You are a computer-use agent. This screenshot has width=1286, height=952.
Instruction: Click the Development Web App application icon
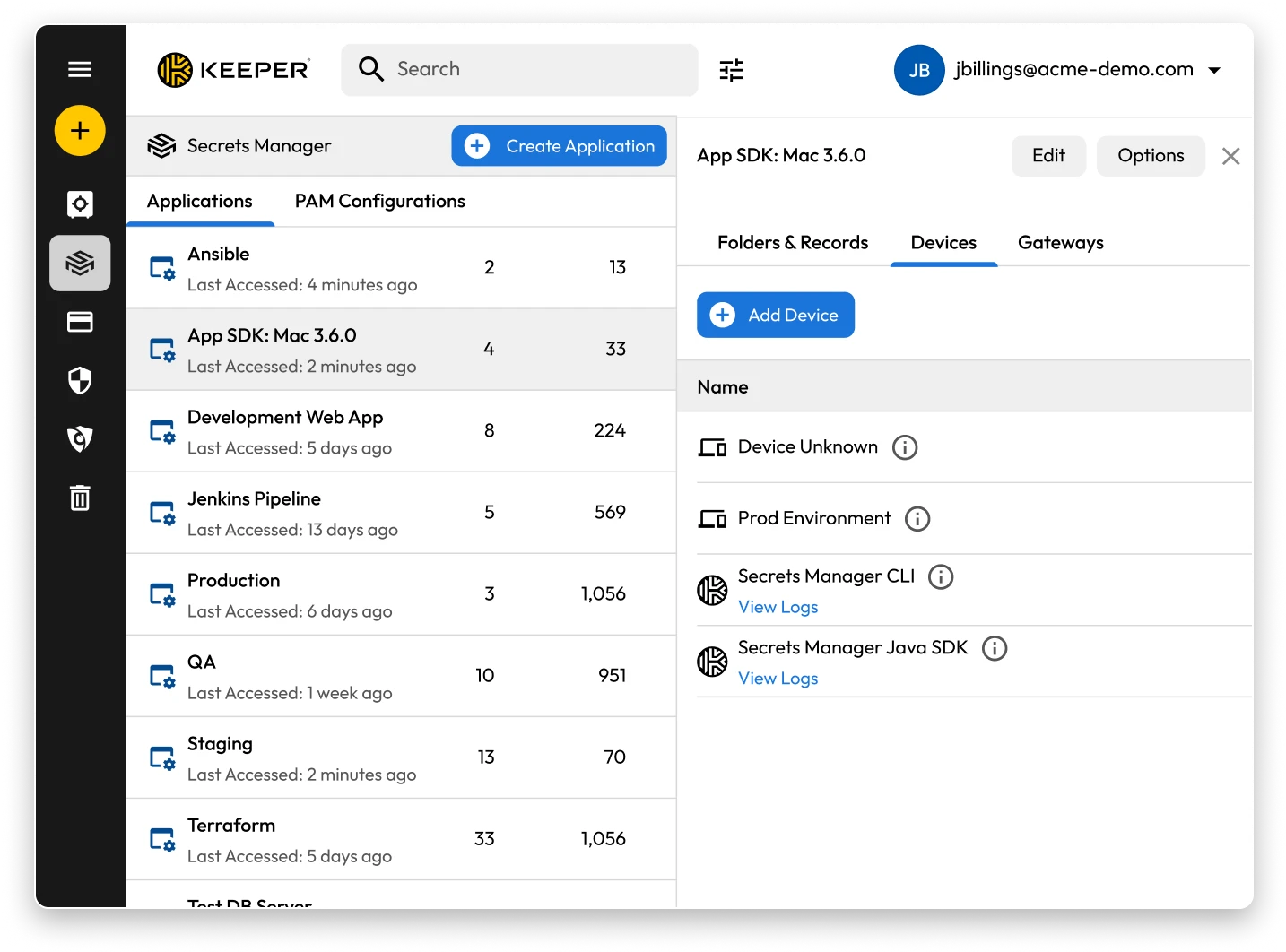point(162,431)
